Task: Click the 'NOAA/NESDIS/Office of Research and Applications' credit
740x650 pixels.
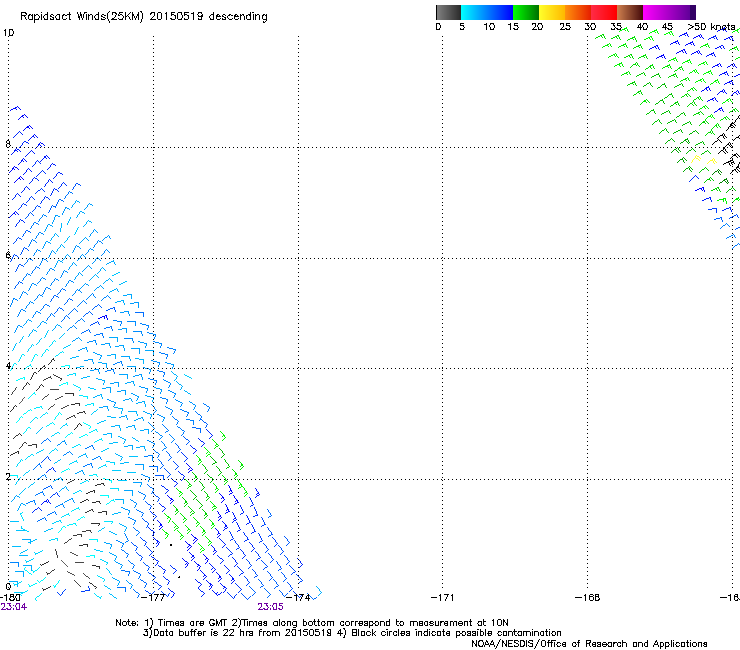Action: pos(589,644)
